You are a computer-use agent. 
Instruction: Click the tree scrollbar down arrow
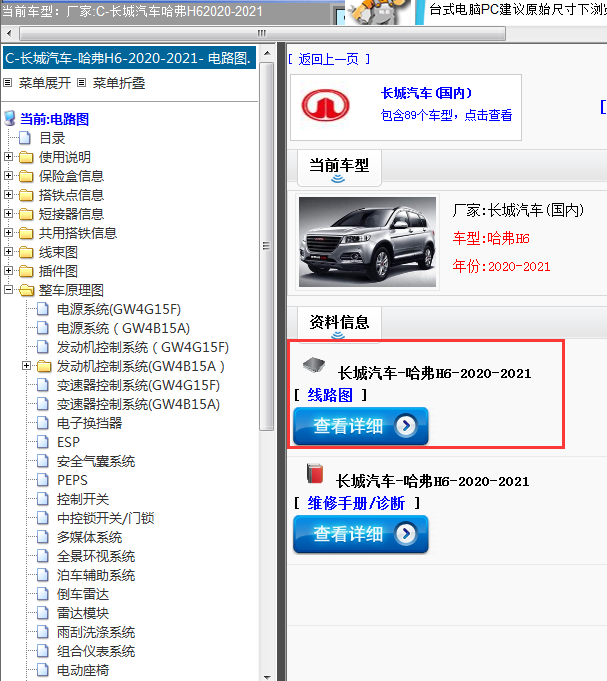click(x=267, y=676)
